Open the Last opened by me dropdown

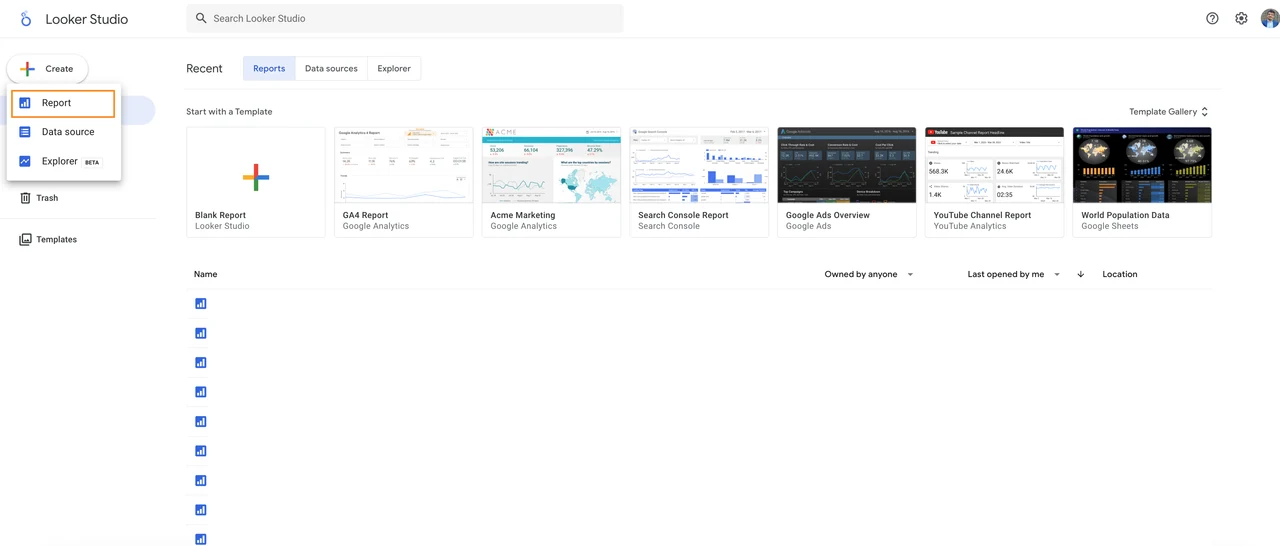1014,274
